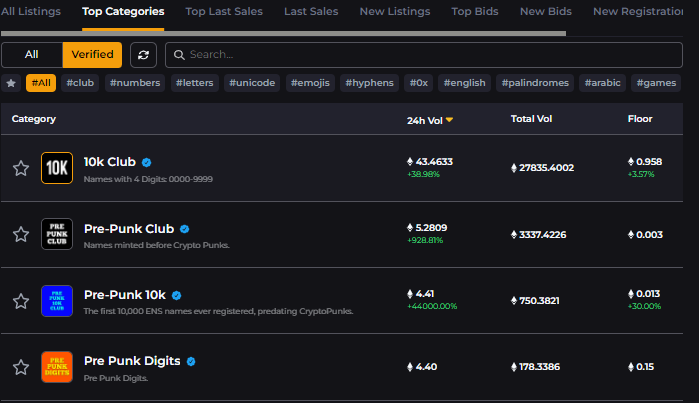This screenshot has width=699, height=403.
Task: Toggle the 24h Vol sort arrow
Action: click(449, 120)
